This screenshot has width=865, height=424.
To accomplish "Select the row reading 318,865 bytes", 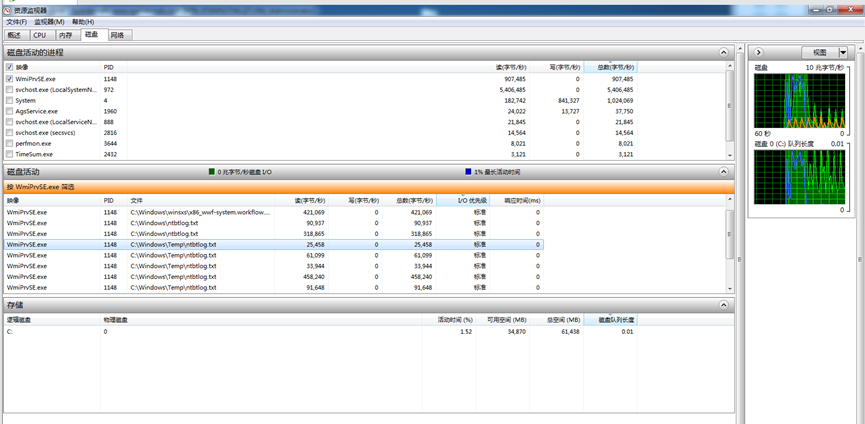I will click(274, 233).
